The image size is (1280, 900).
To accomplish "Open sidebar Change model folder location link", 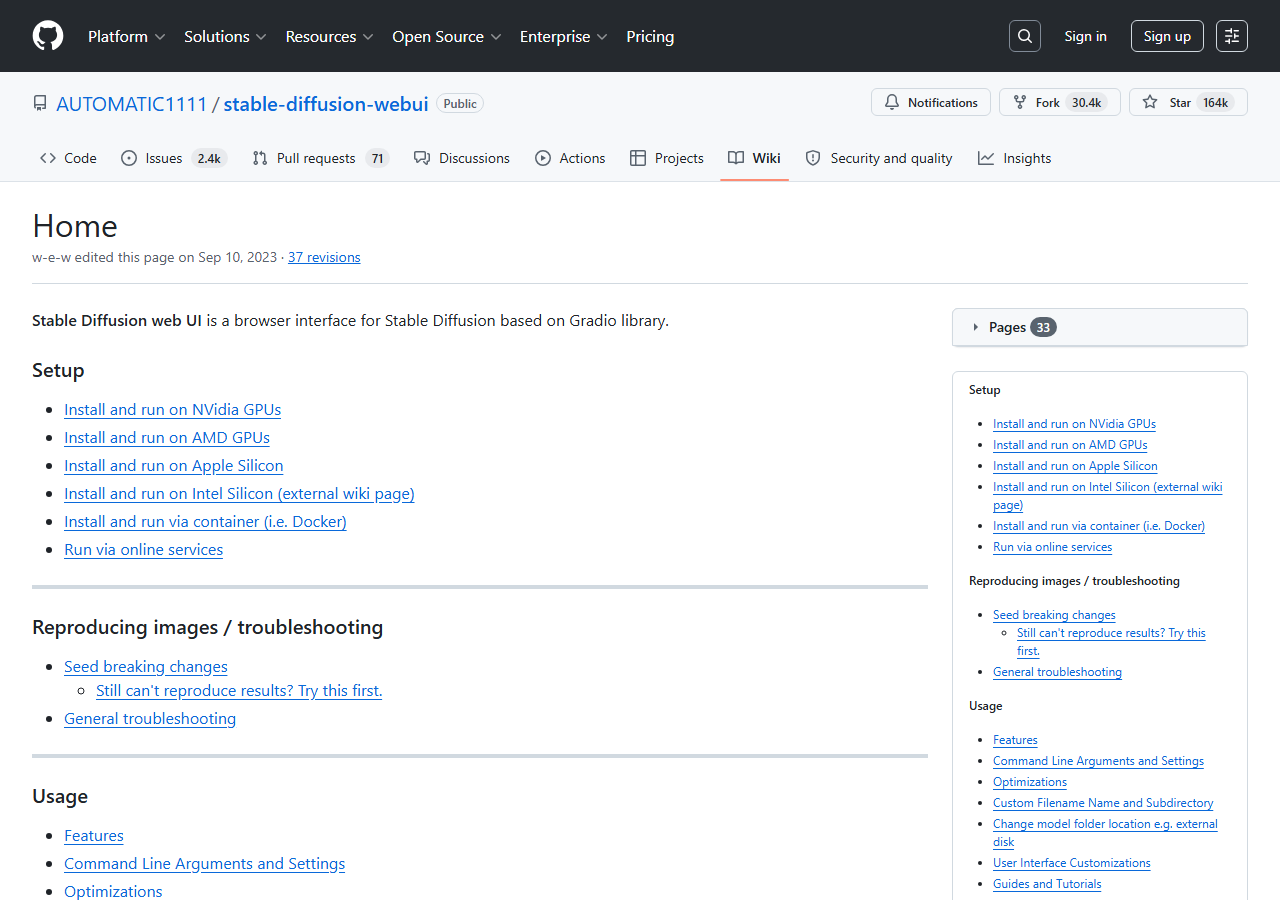I will coord(1105,833).
